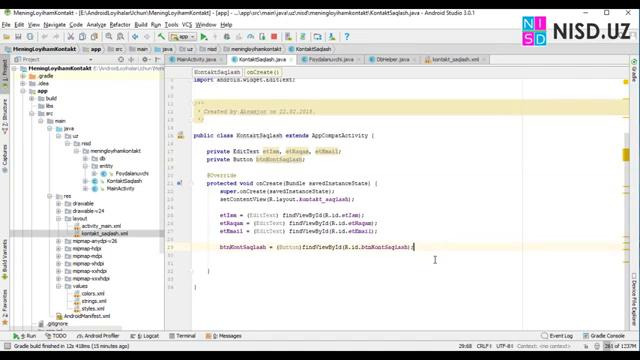Expand the db package node
Image resolution: width=640 pixels, height=360 pixels.
click(85, 158)
